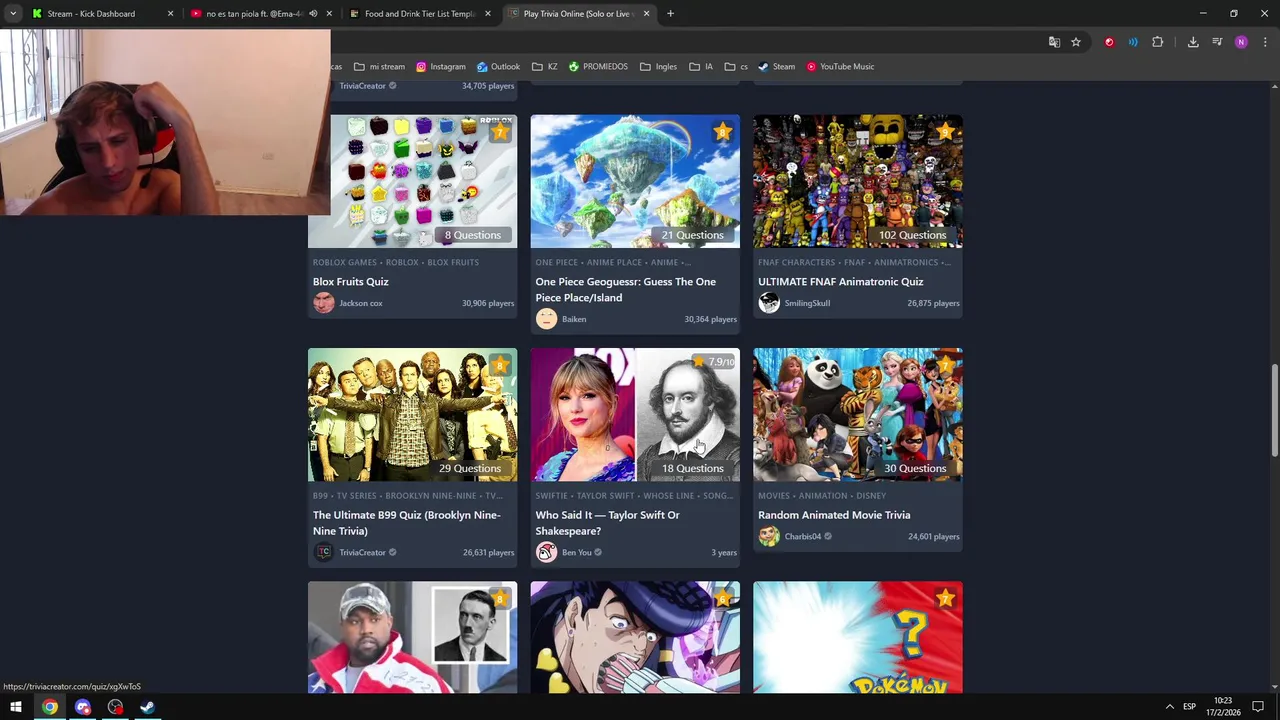Click the MOVIES tag on Animated Movie Trivia
The height and width of the screenshot is (720, 1280).
[x=774, y=496]
